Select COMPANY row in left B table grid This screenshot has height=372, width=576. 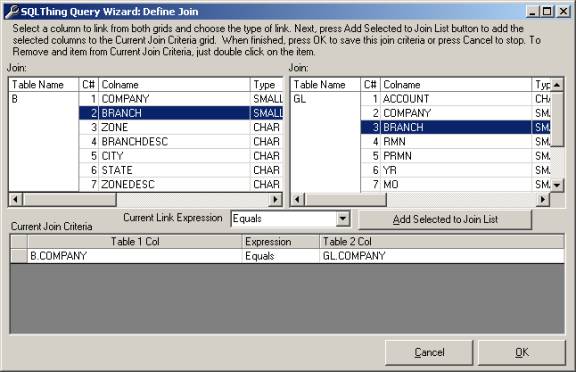(x=181, y=99)
